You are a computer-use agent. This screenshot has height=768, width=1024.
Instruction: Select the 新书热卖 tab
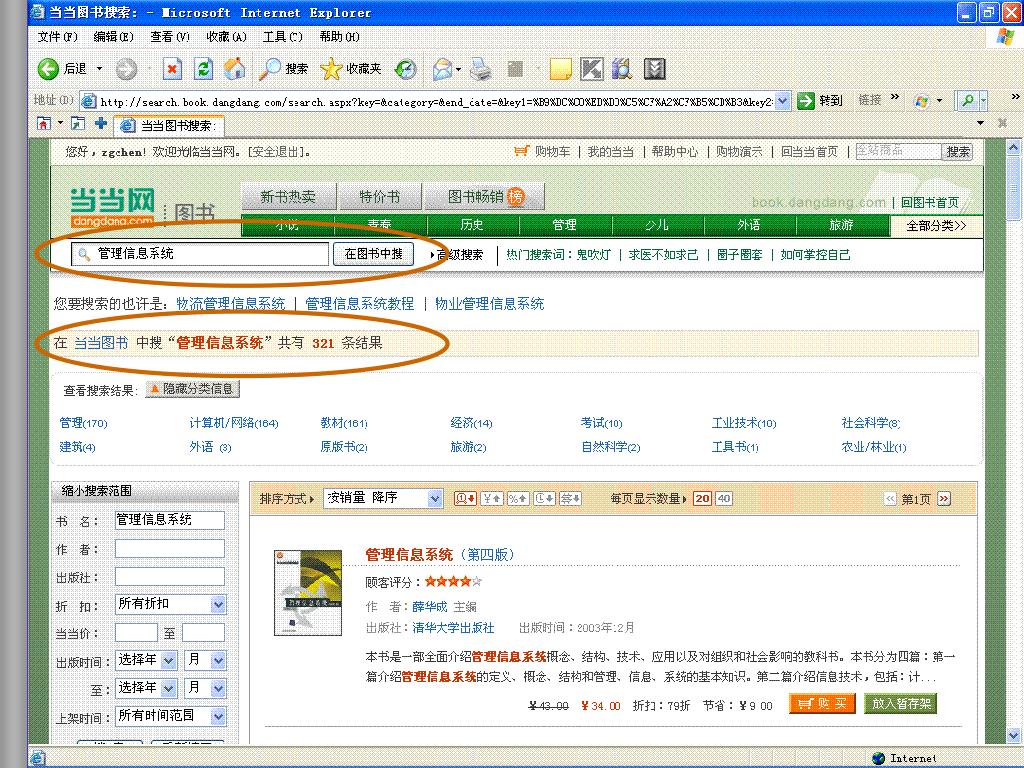point(288,197)
